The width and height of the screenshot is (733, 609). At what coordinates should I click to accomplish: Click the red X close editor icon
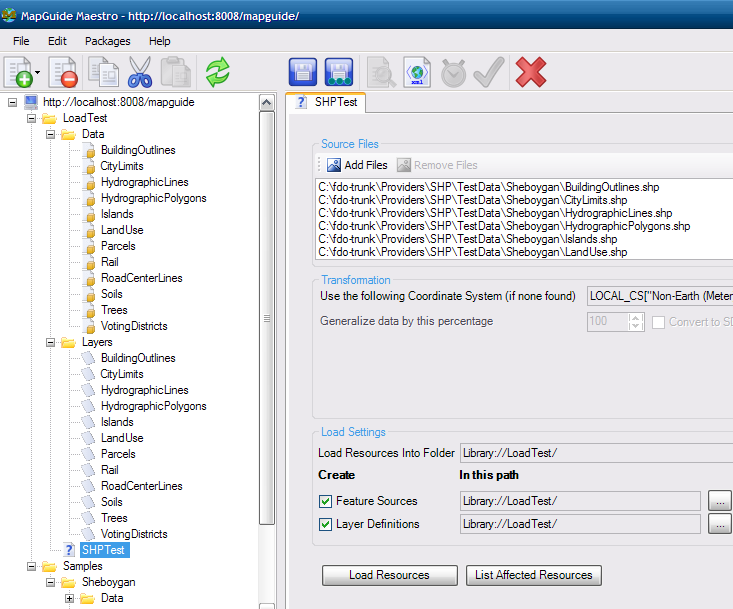[531, 72]
